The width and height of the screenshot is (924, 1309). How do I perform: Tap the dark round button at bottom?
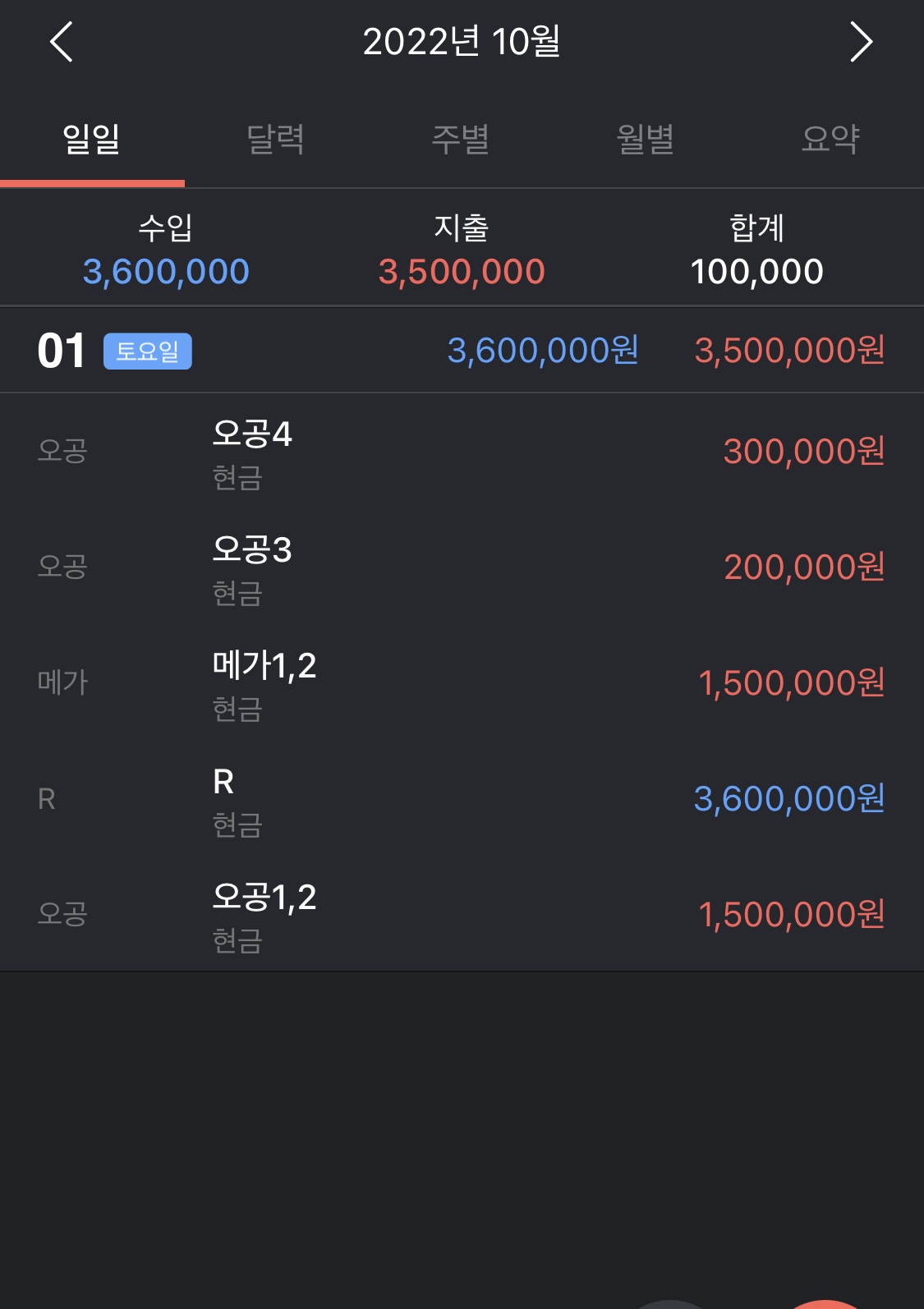(671, 1305)
